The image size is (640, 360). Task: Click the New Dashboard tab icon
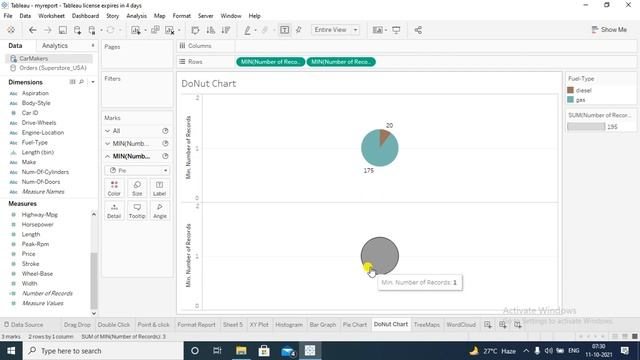[503, 324]
